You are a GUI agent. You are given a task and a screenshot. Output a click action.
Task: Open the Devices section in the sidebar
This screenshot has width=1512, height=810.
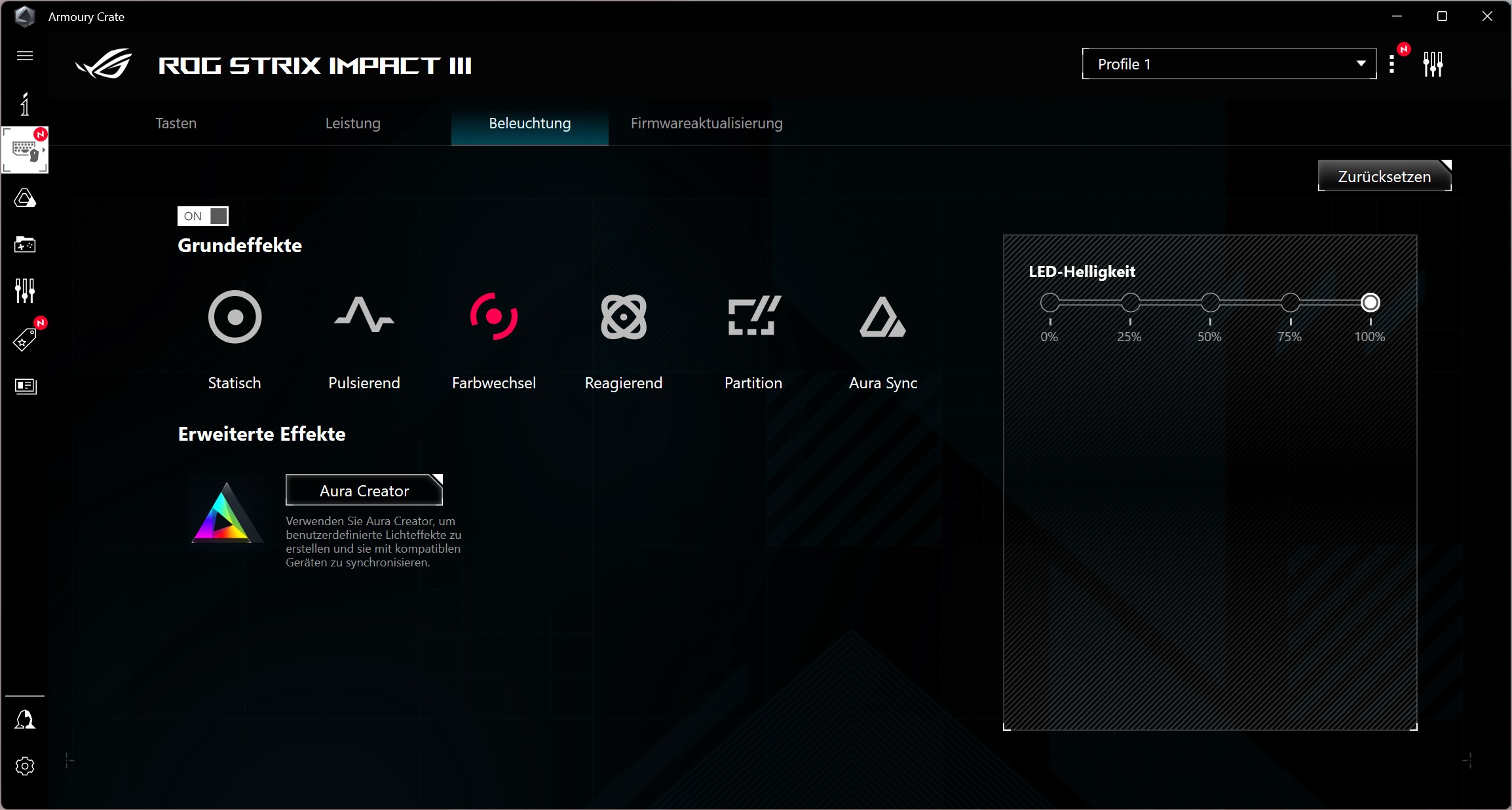24,149
